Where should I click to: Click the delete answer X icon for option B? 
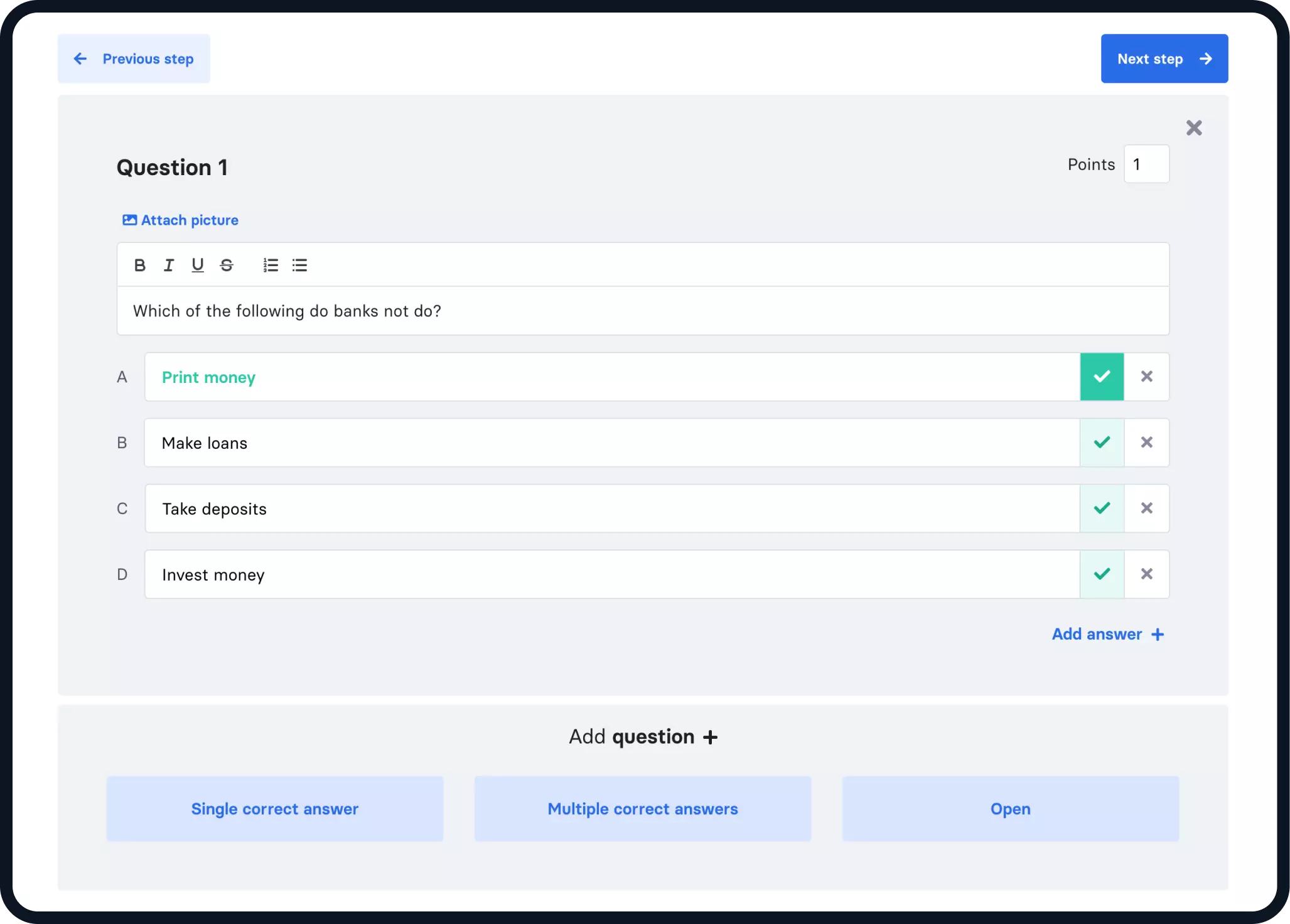pyautogui.click(x=1146, y=442)
